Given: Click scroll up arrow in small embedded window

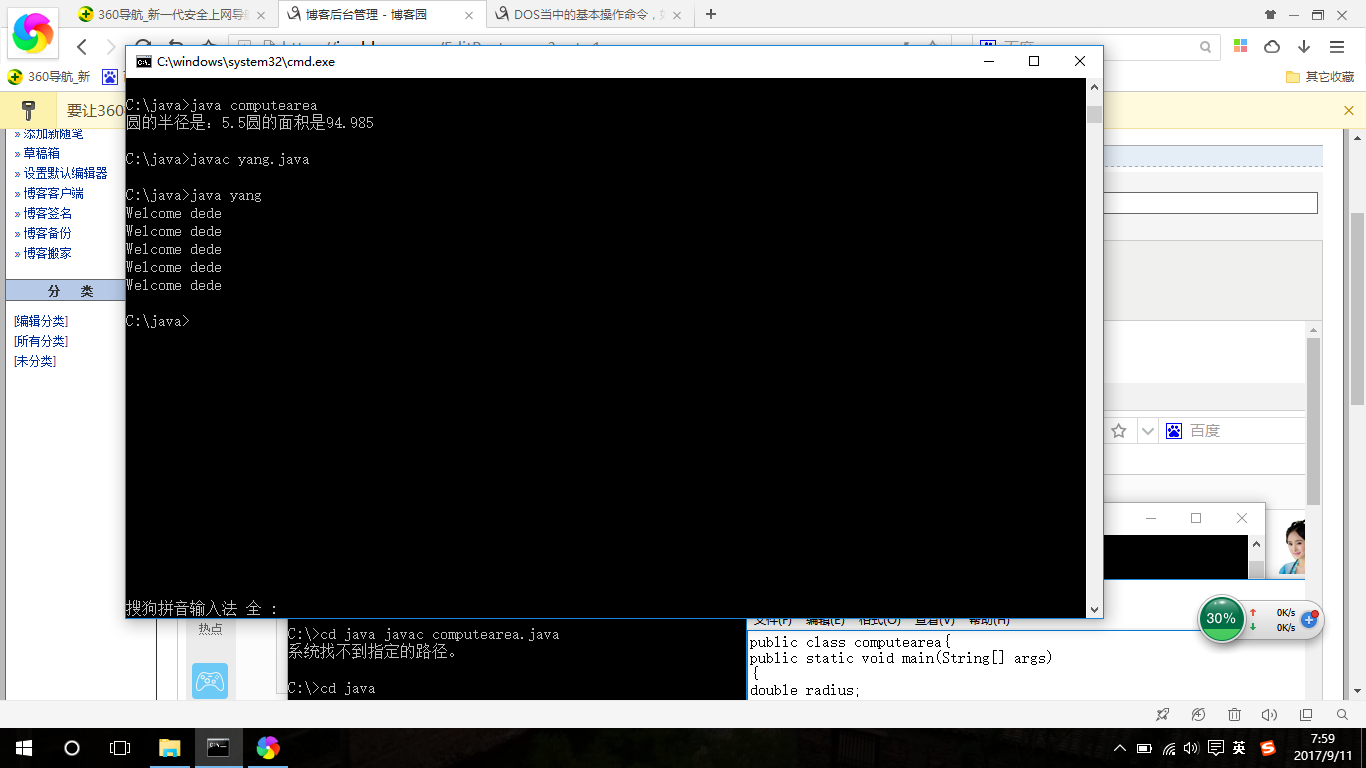Looking at the screenshot, I should click(x=1256, y=544).
